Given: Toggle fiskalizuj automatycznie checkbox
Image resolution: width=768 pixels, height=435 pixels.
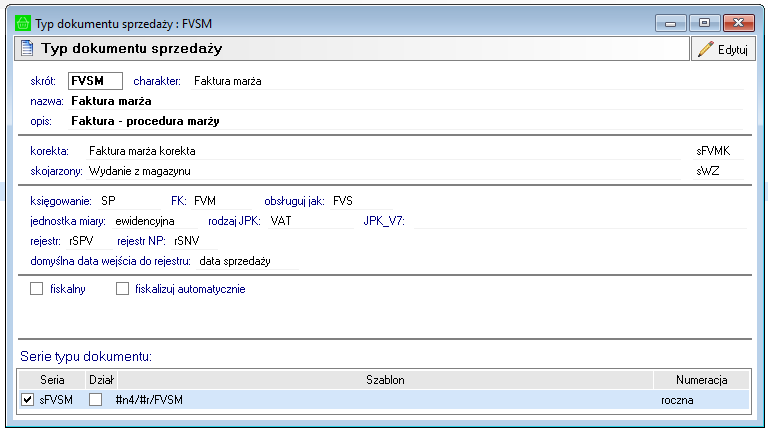Looking at the screenshot, I should (x=123, y=289).
